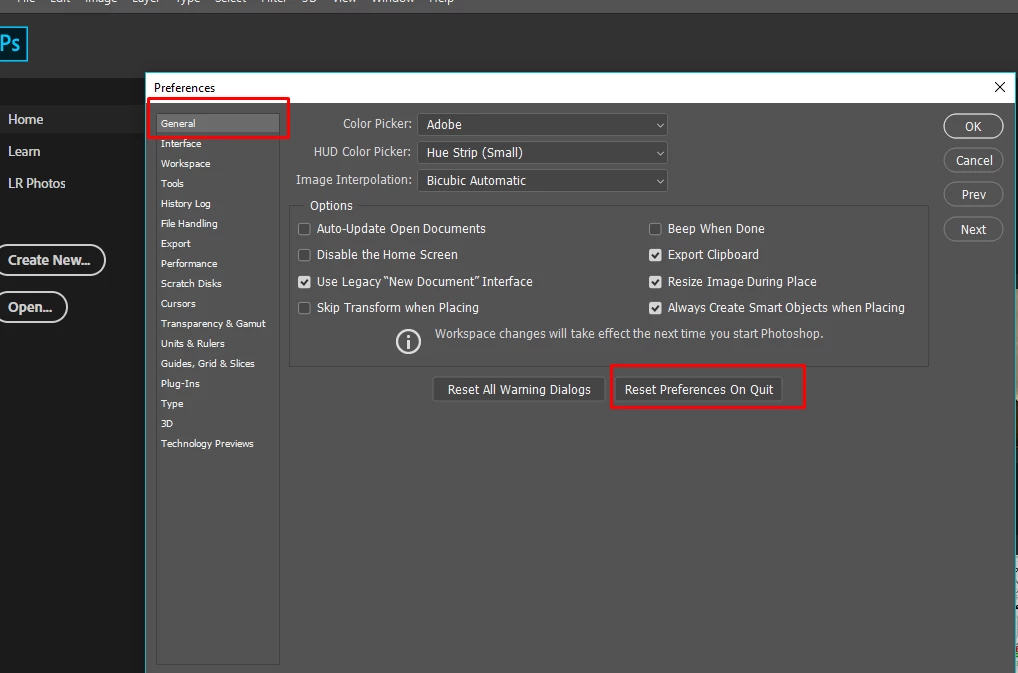Uncheck Always Create Smart Objects when Placing

(655, 308)
